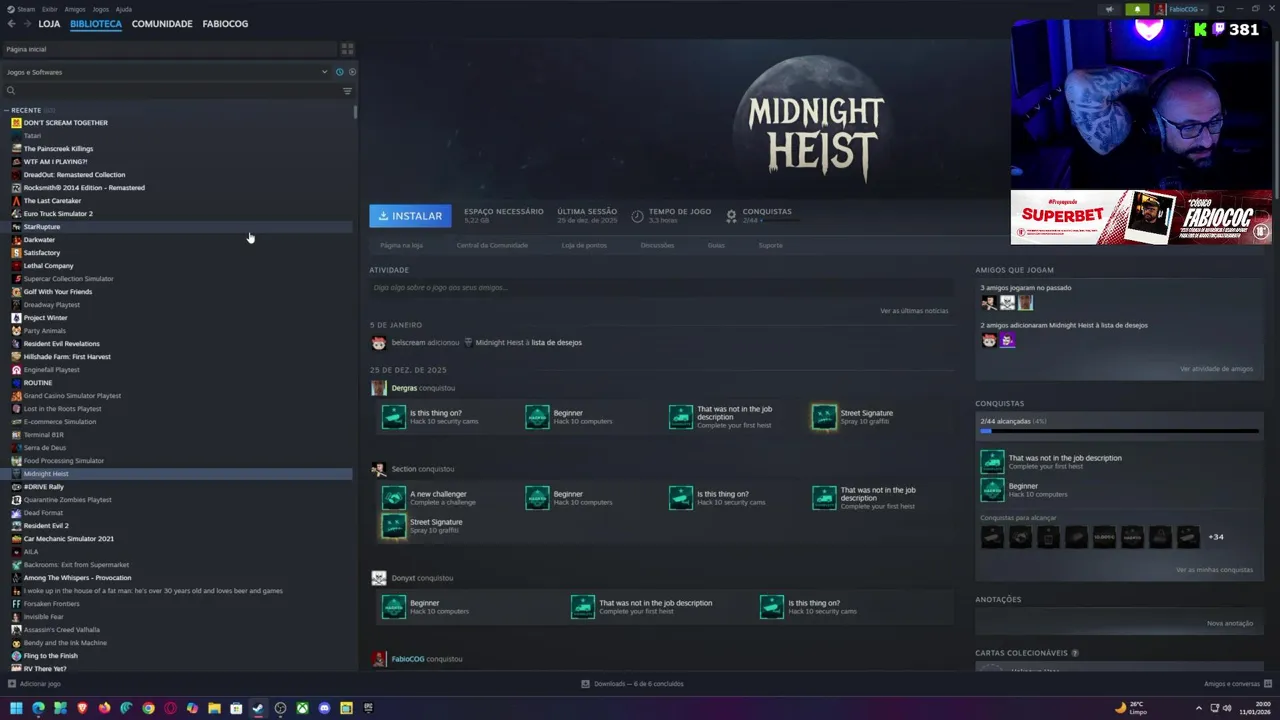The height and width of the screenshot is (720, 1280).
Task: Click the Tempo de jogo clock icon
Action: 638,215
